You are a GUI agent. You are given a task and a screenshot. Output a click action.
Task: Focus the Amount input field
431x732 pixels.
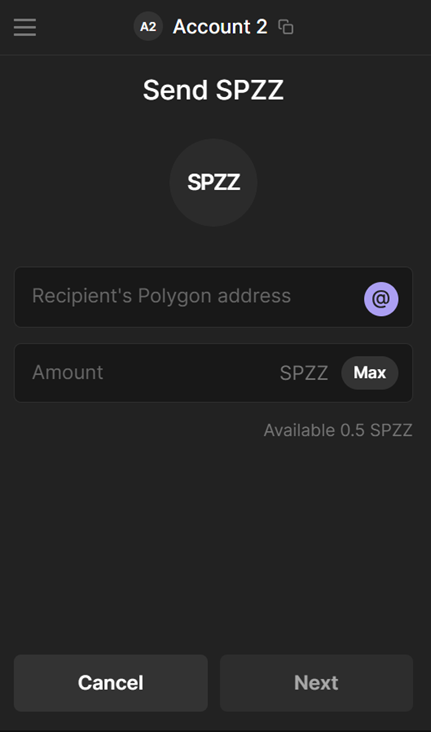click(x=213, y=373)
